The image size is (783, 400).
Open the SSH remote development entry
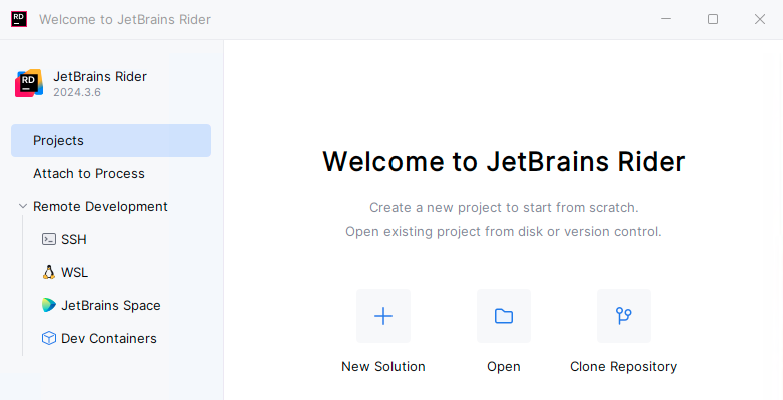[x=74, y=239]
